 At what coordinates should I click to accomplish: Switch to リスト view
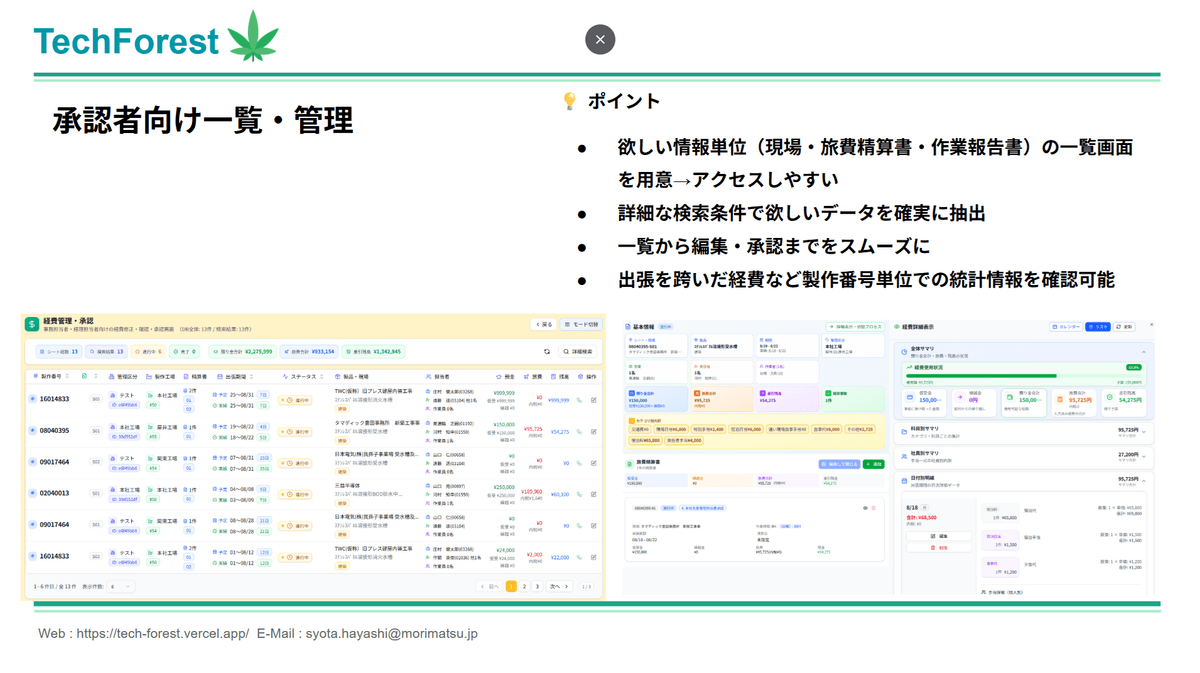click(x=1098, y=327)
